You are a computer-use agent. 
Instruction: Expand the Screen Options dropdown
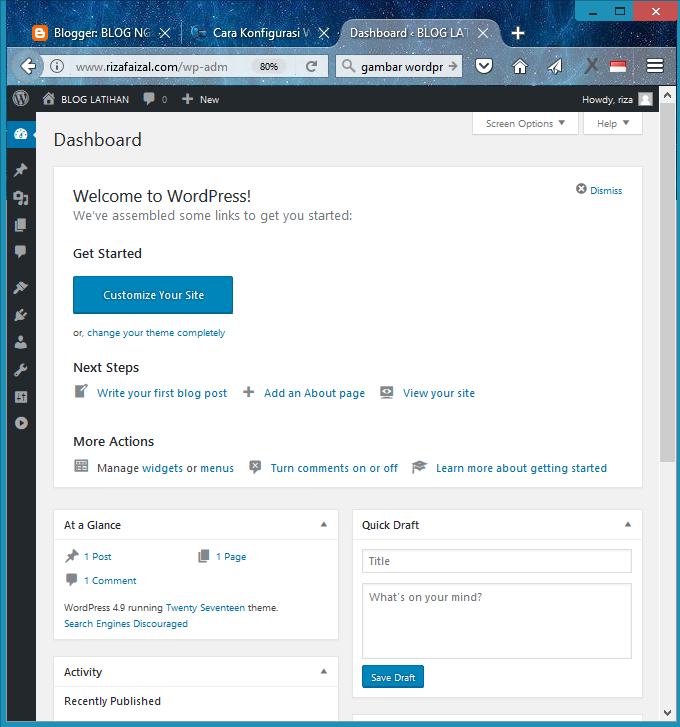[x=525, y=124]
